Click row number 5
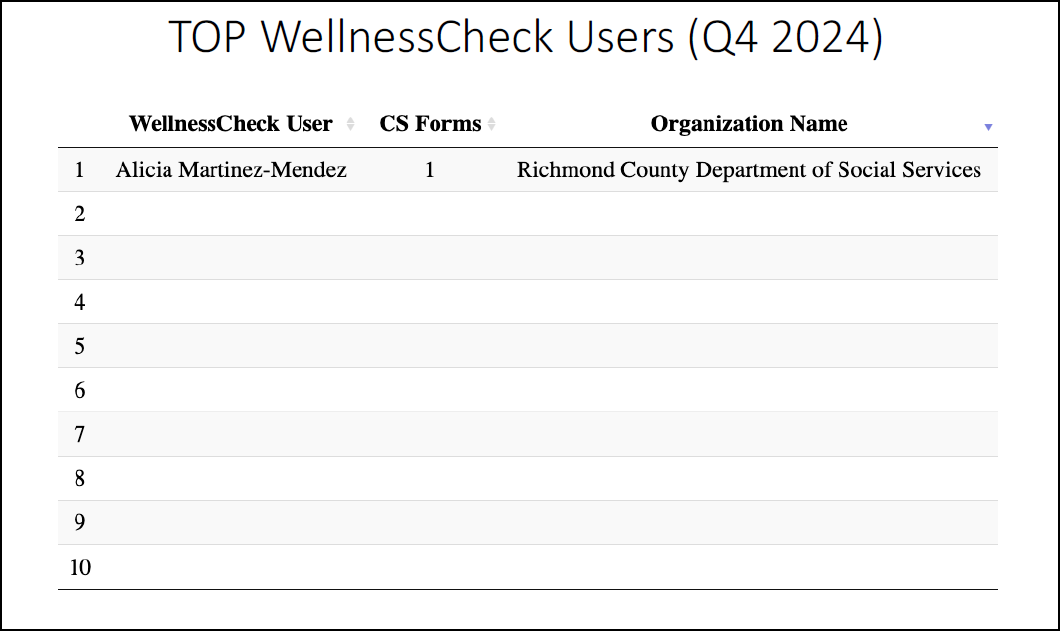The image size is (1060, 631). point(79,345)
